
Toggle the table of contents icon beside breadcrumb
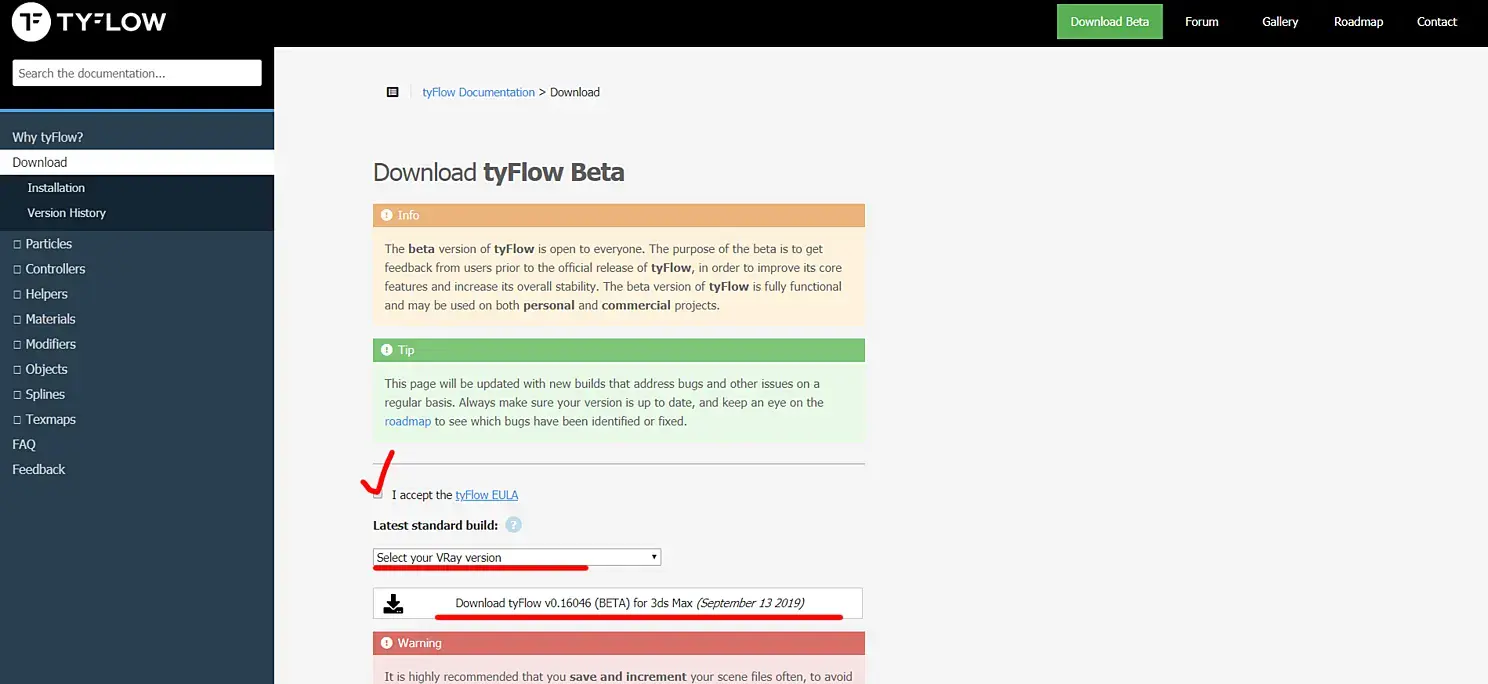(393, 92)
